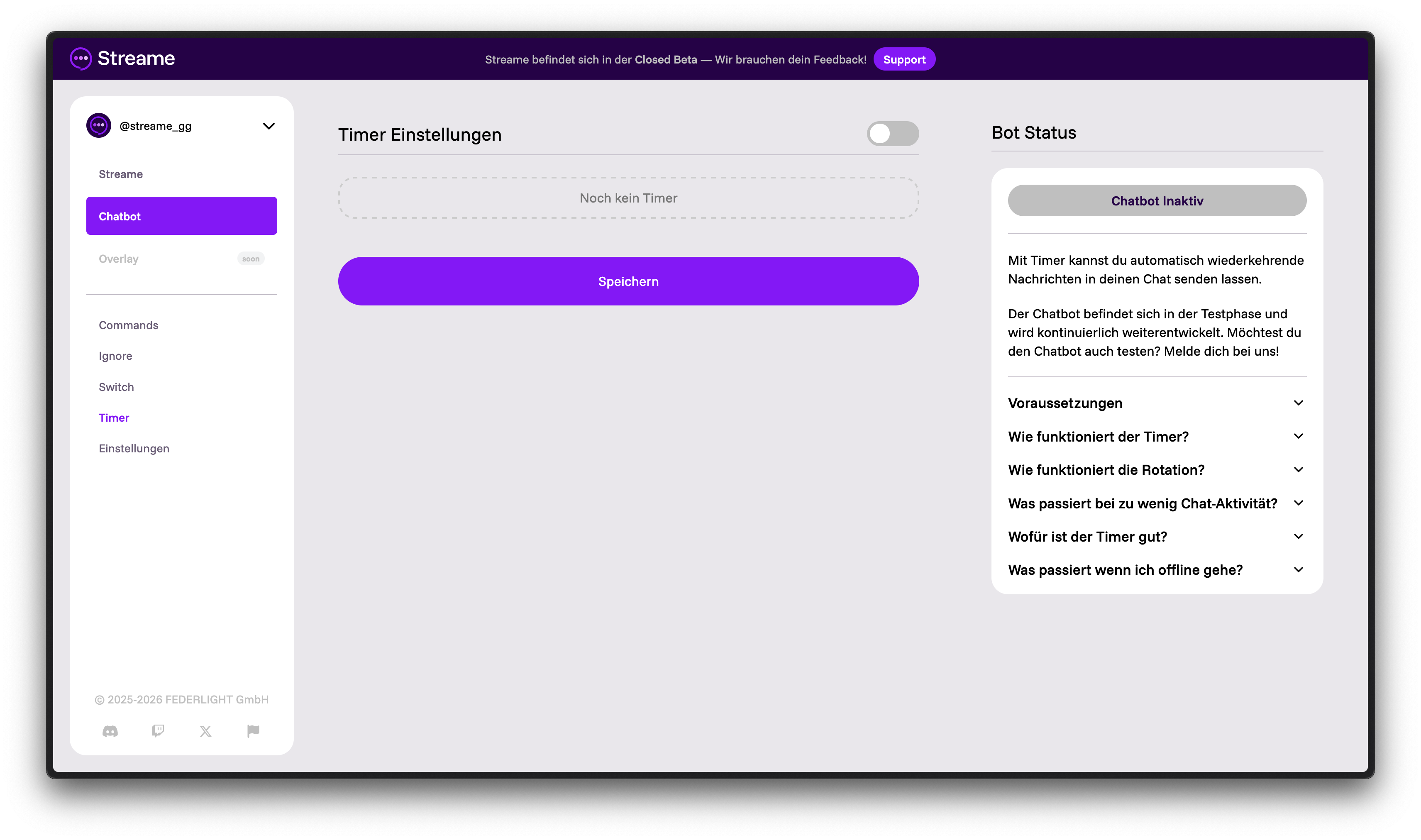This screenshot has width=1421, height=840.
Task: Switch to the Commands section
Action: (x=129, y=325)
